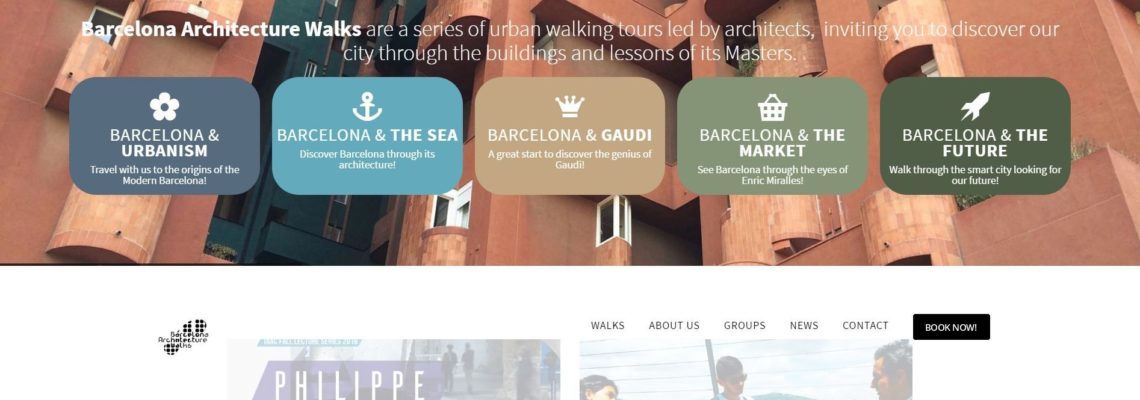Image resolution: width=1140 pixels, height=400 pixels.
Task: Open the Barcelona & Urbanism tour title
Action: pos(164,143)
